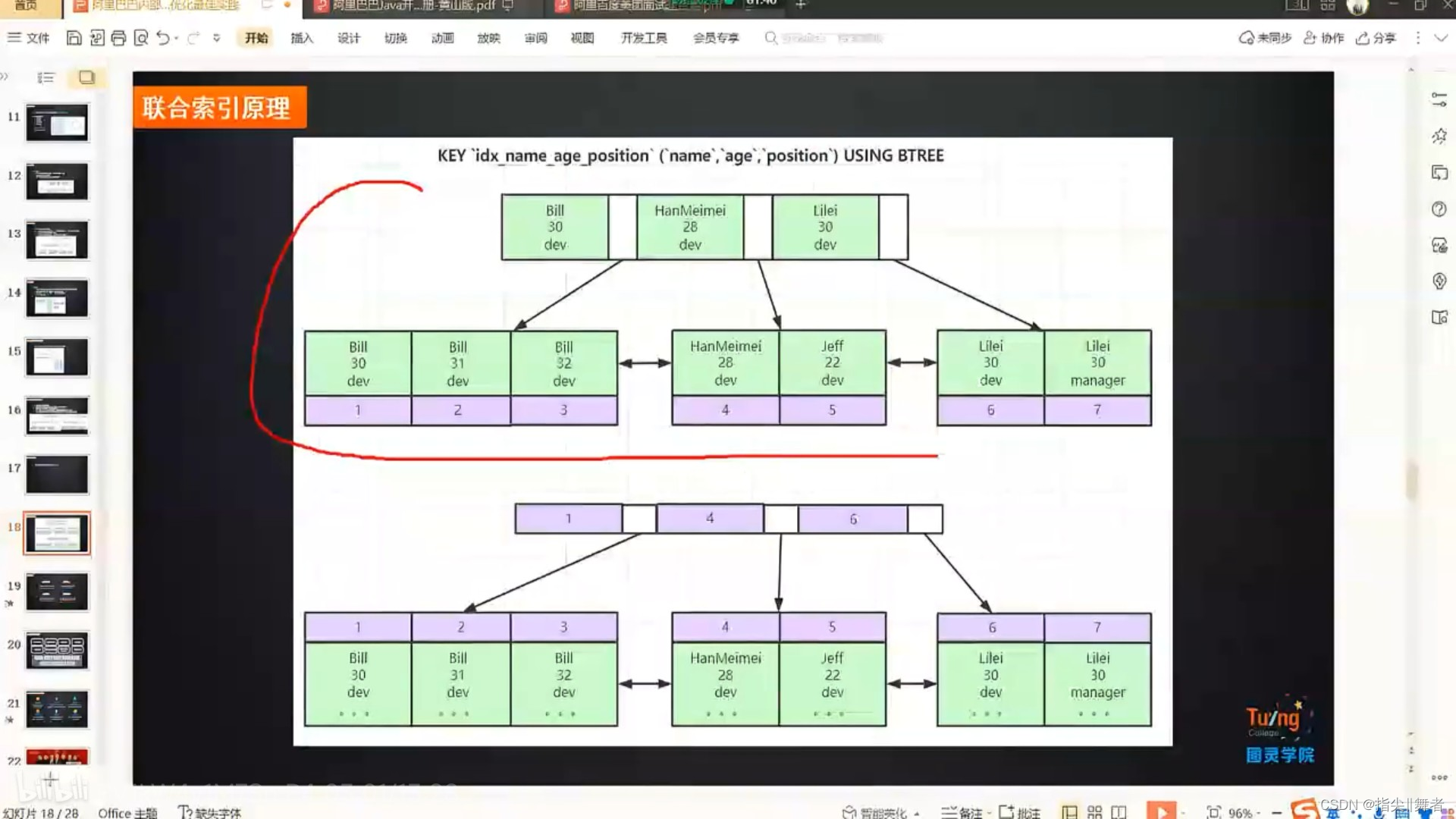Click the Print icon in quick toolbar
This screenshot has height=819, width=1456.
pyautogui.click(x=118, y=38)
